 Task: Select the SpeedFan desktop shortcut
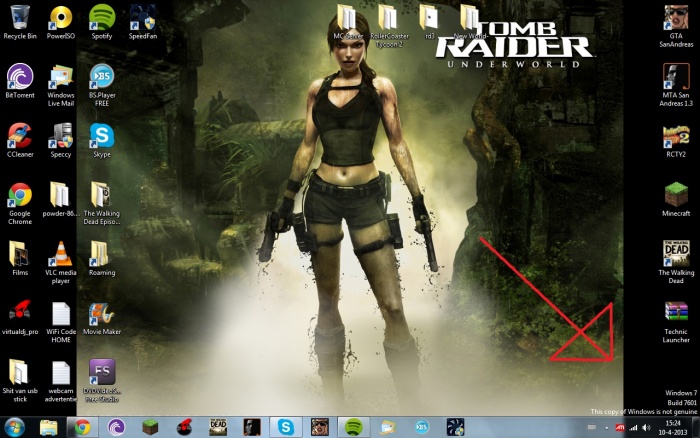pos(143,22)
